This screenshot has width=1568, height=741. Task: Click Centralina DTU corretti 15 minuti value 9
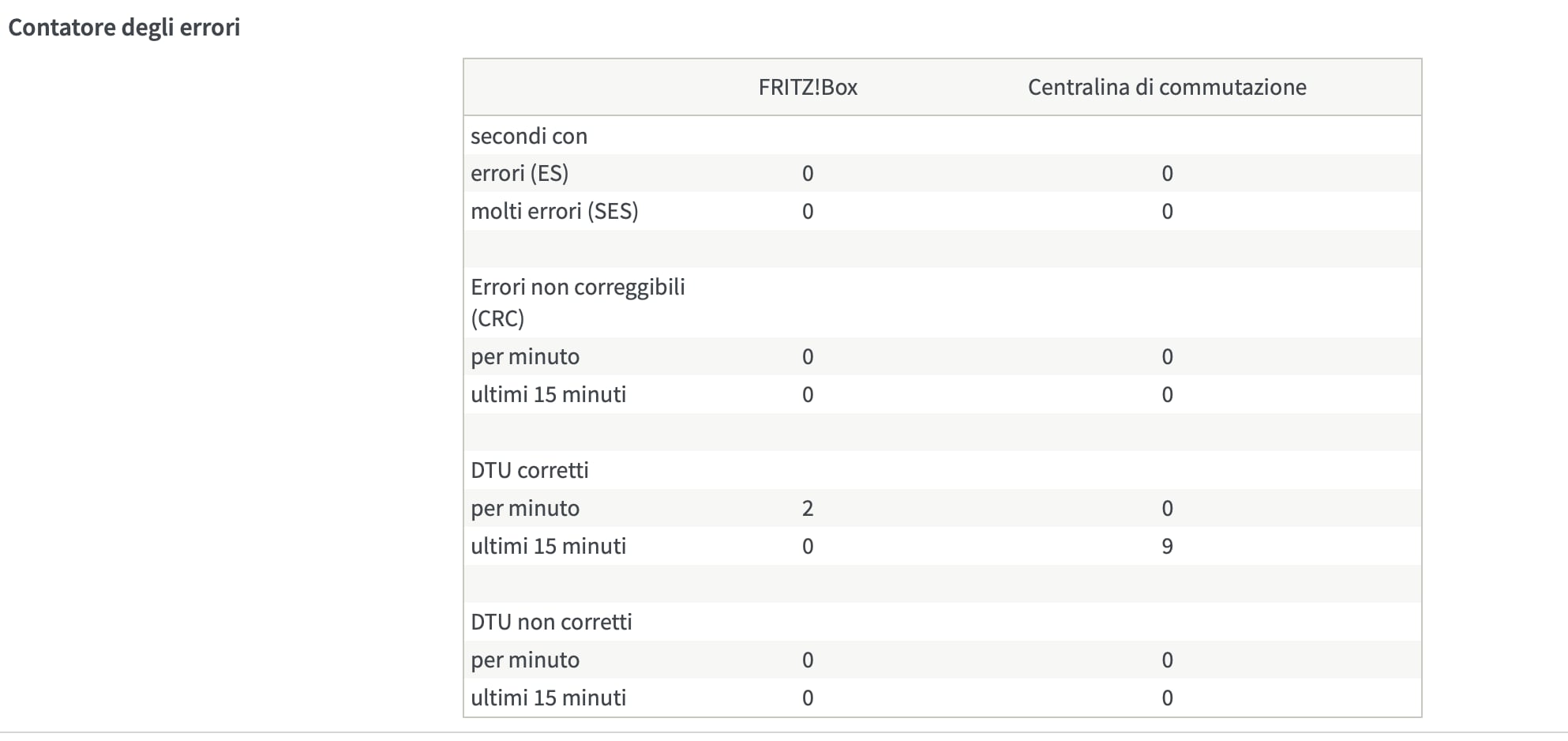(1167, 546)
